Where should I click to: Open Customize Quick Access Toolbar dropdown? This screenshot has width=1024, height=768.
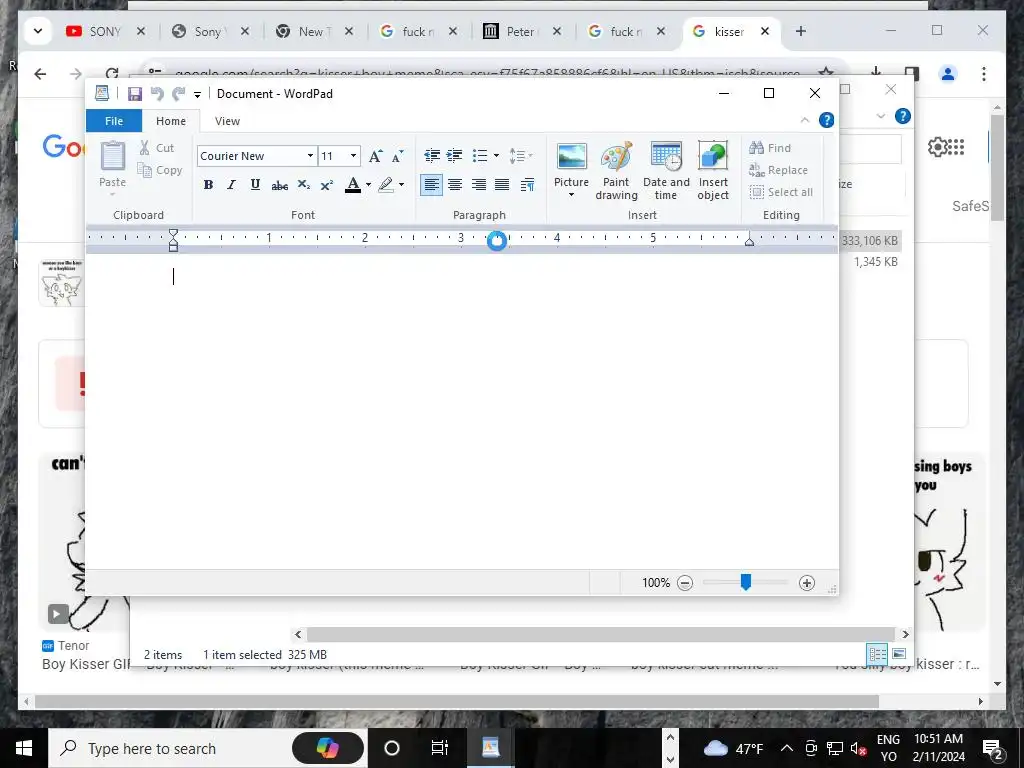click(x=197, y=95)
